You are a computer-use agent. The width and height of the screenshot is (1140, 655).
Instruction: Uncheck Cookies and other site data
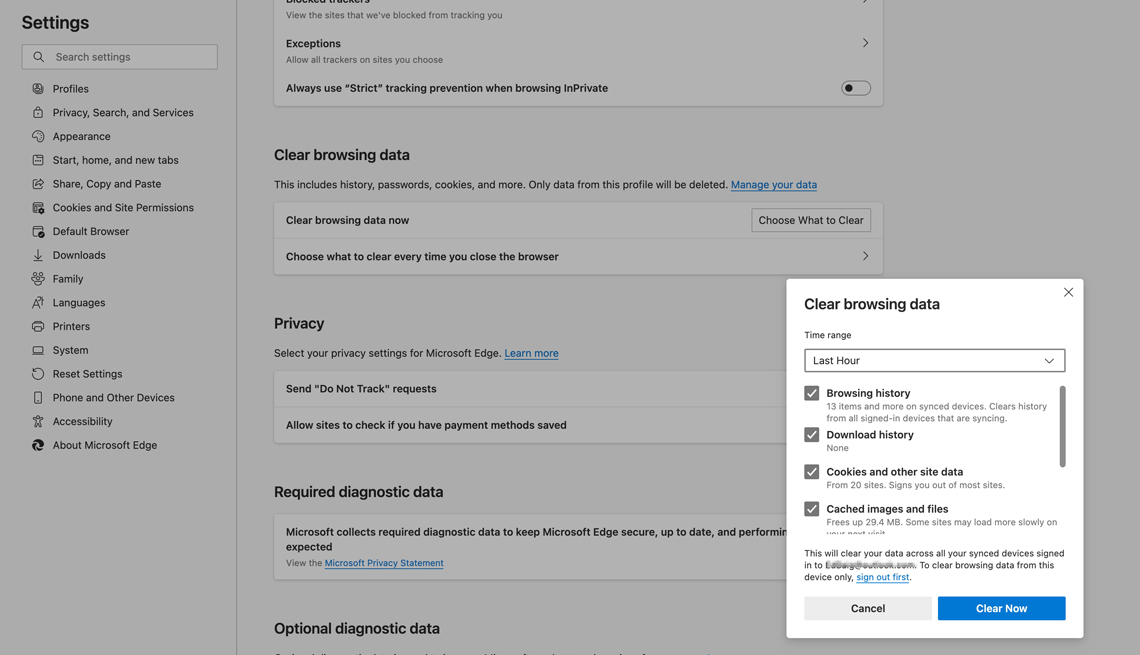click(x=812, y=472)
